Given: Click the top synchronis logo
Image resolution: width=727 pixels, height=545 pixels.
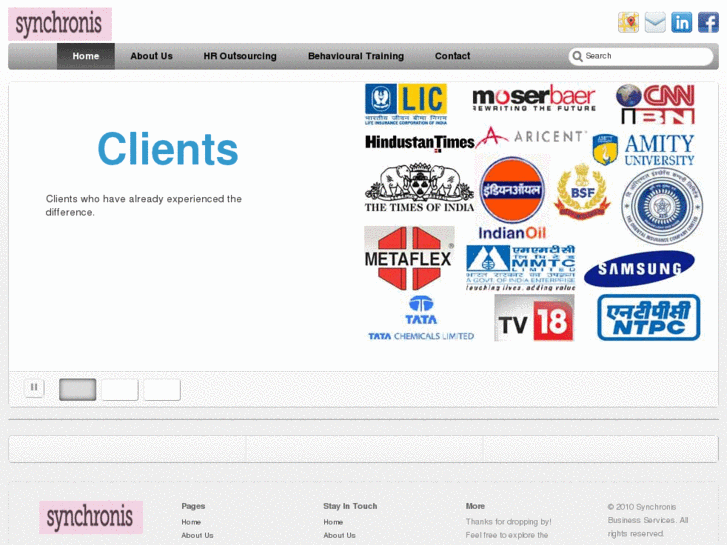Looking at the screenshot, I should [x=60, y=24].
